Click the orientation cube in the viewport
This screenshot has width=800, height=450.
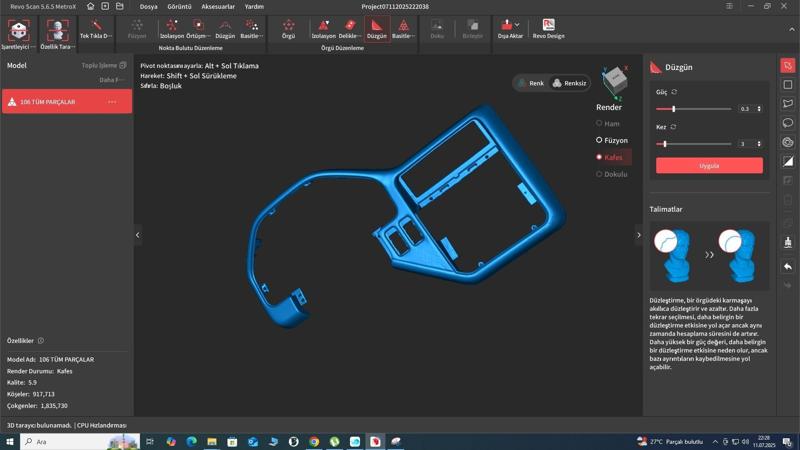point(614,81)
